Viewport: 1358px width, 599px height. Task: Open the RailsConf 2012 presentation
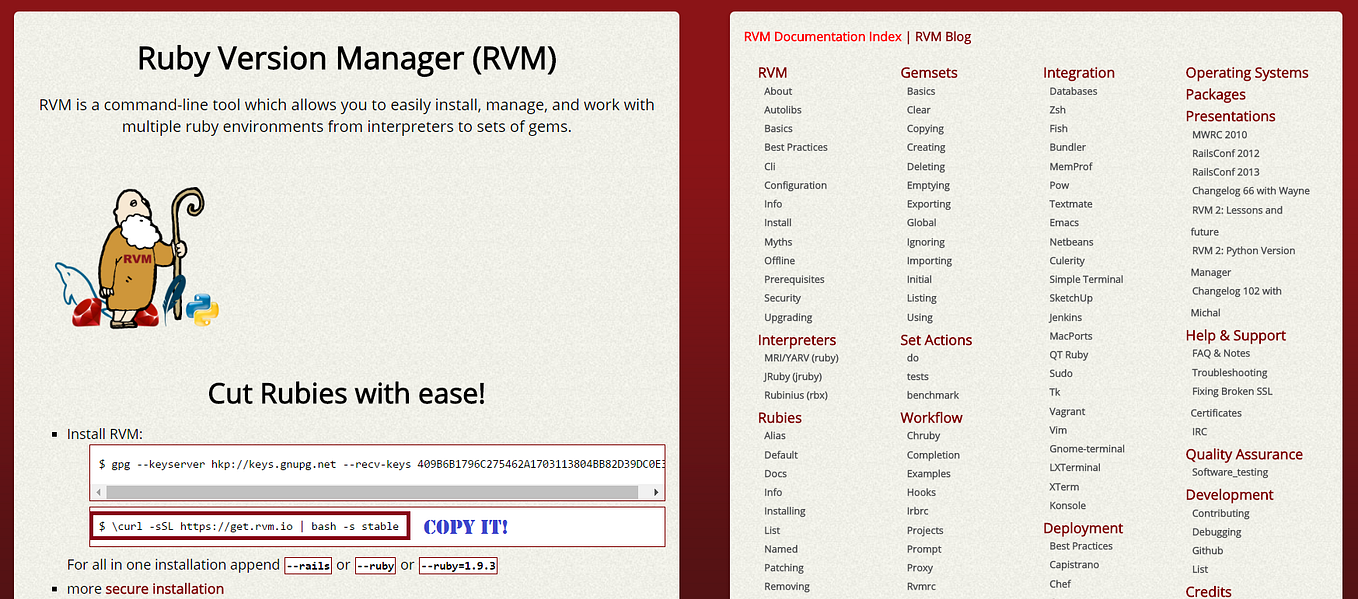[1225, 153]
